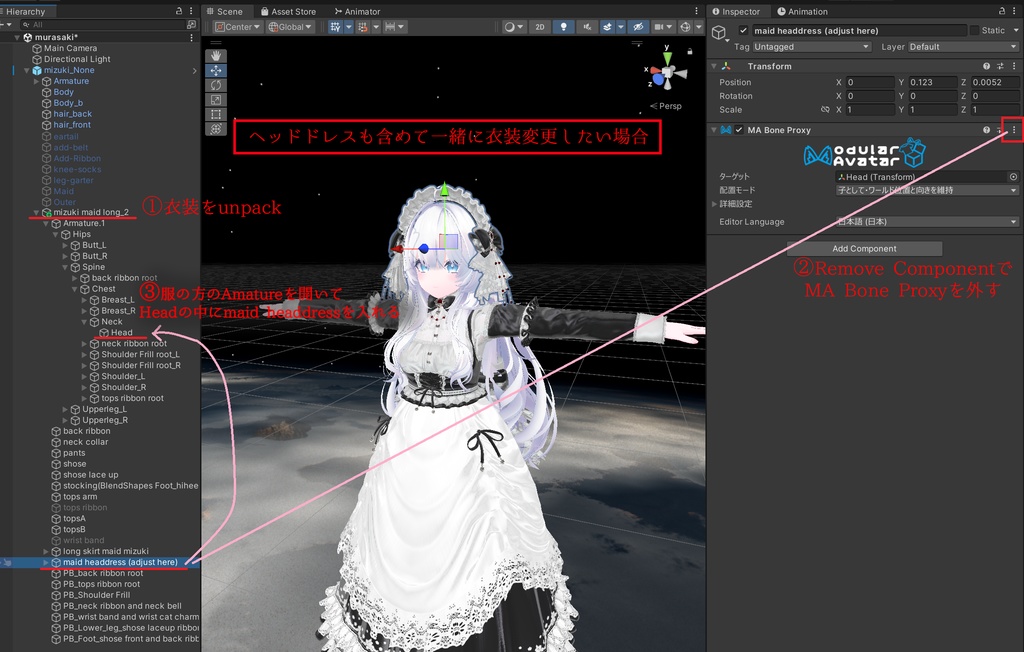Select the combined Transform tool
The width and height of the screenshot is (1024, 652).
[x=216, y=129]
